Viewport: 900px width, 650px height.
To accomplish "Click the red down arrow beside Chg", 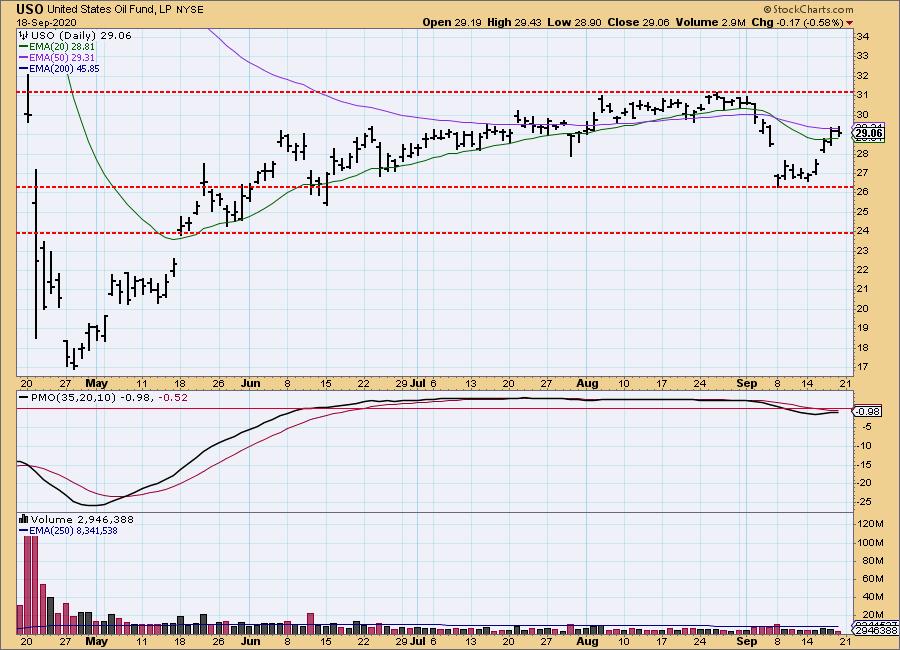I will [x=849, y=23].
